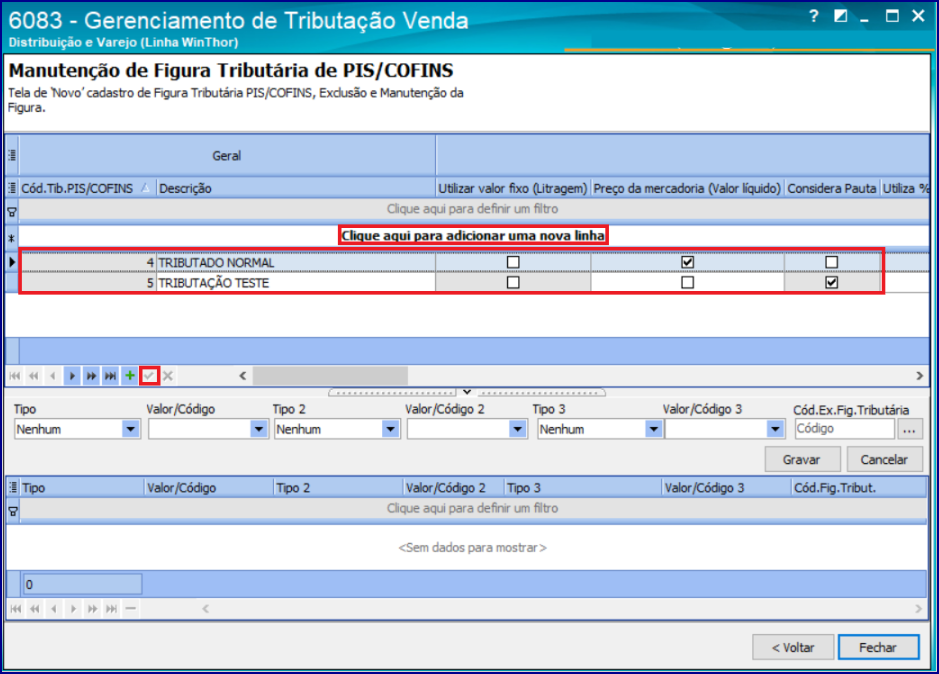Click upper grid scroll right arrow
939x674 pixels.
tap(919, 376)
